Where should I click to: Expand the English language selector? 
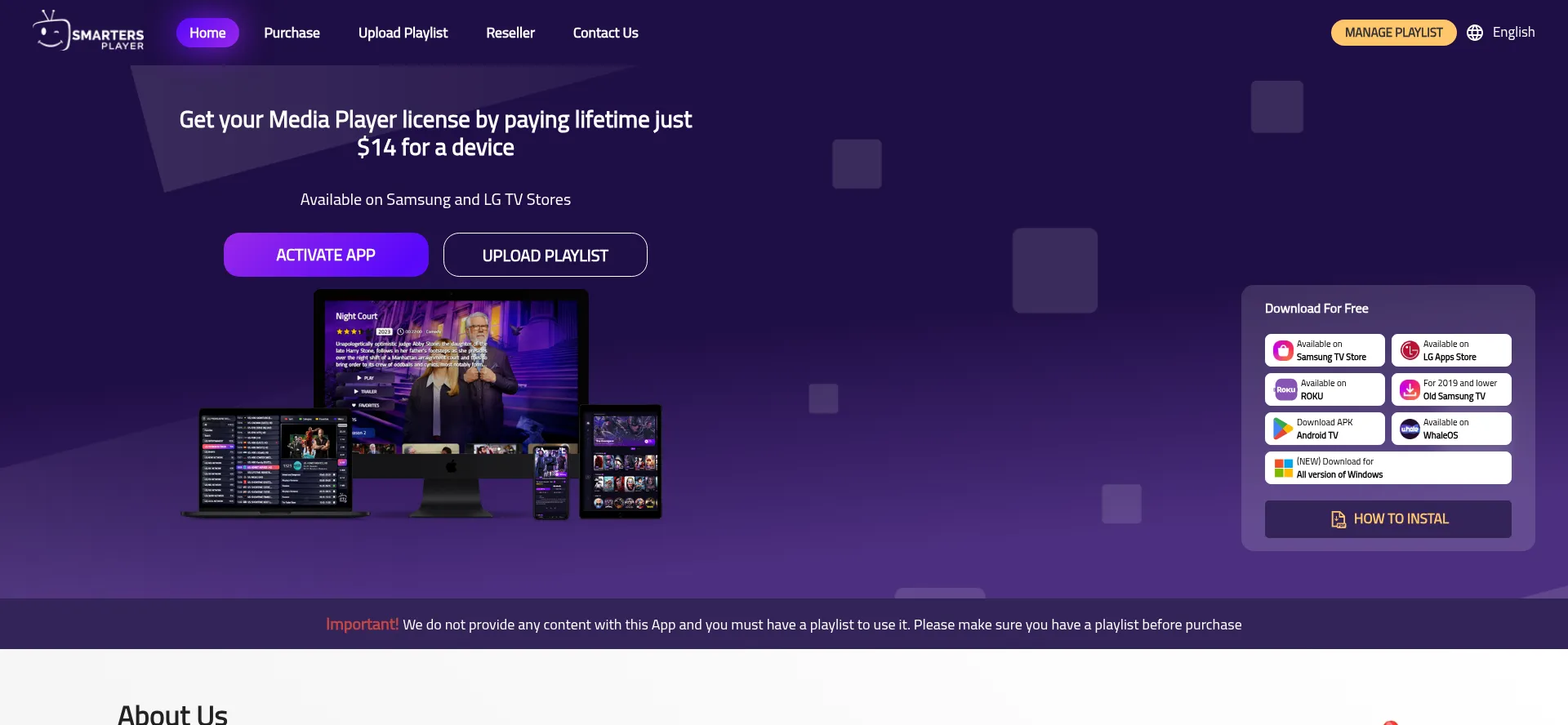(1512, 33)
